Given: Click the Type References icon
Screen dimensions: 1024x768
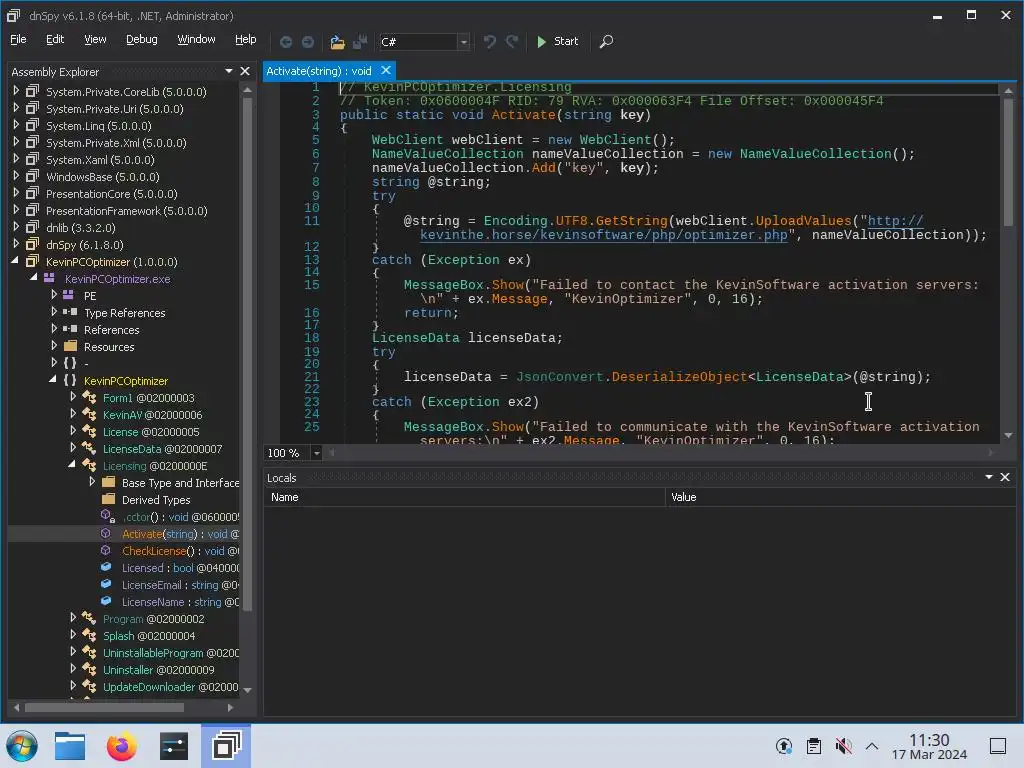Looking at the screenshot, I should pos(70,312).
